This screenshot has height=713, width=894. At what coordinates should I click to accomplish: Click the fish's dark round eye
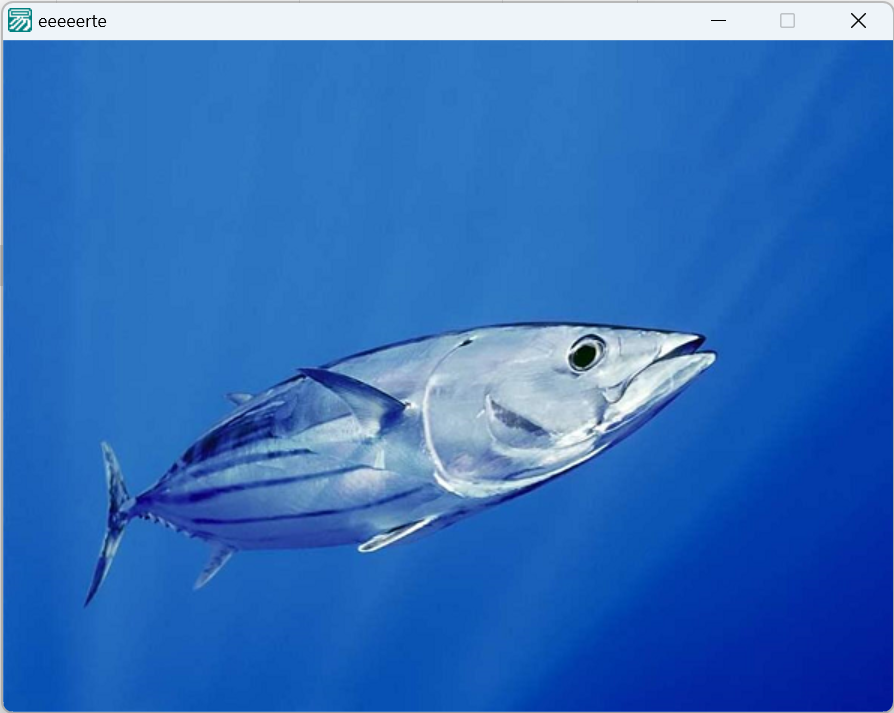[x=585, y=353]
